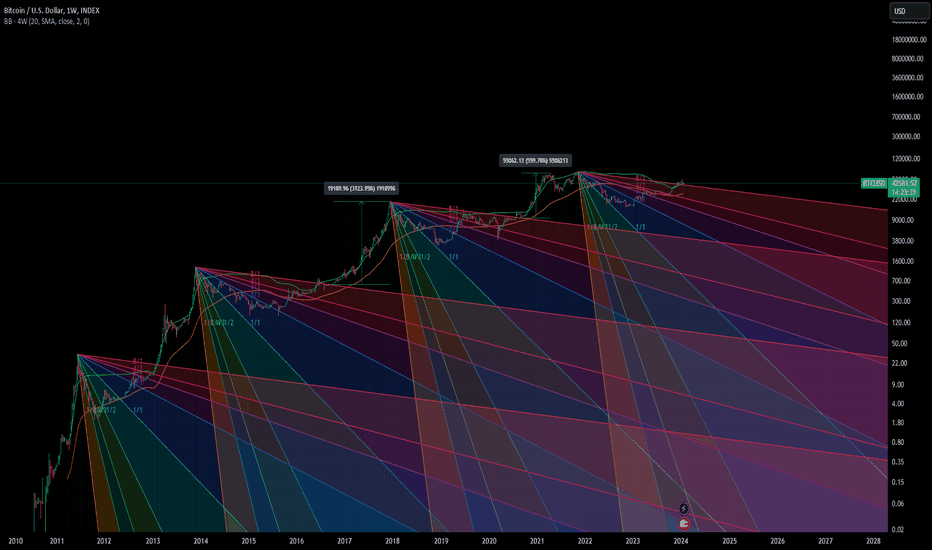Click the 300.00 price scale label

(901, 301)
